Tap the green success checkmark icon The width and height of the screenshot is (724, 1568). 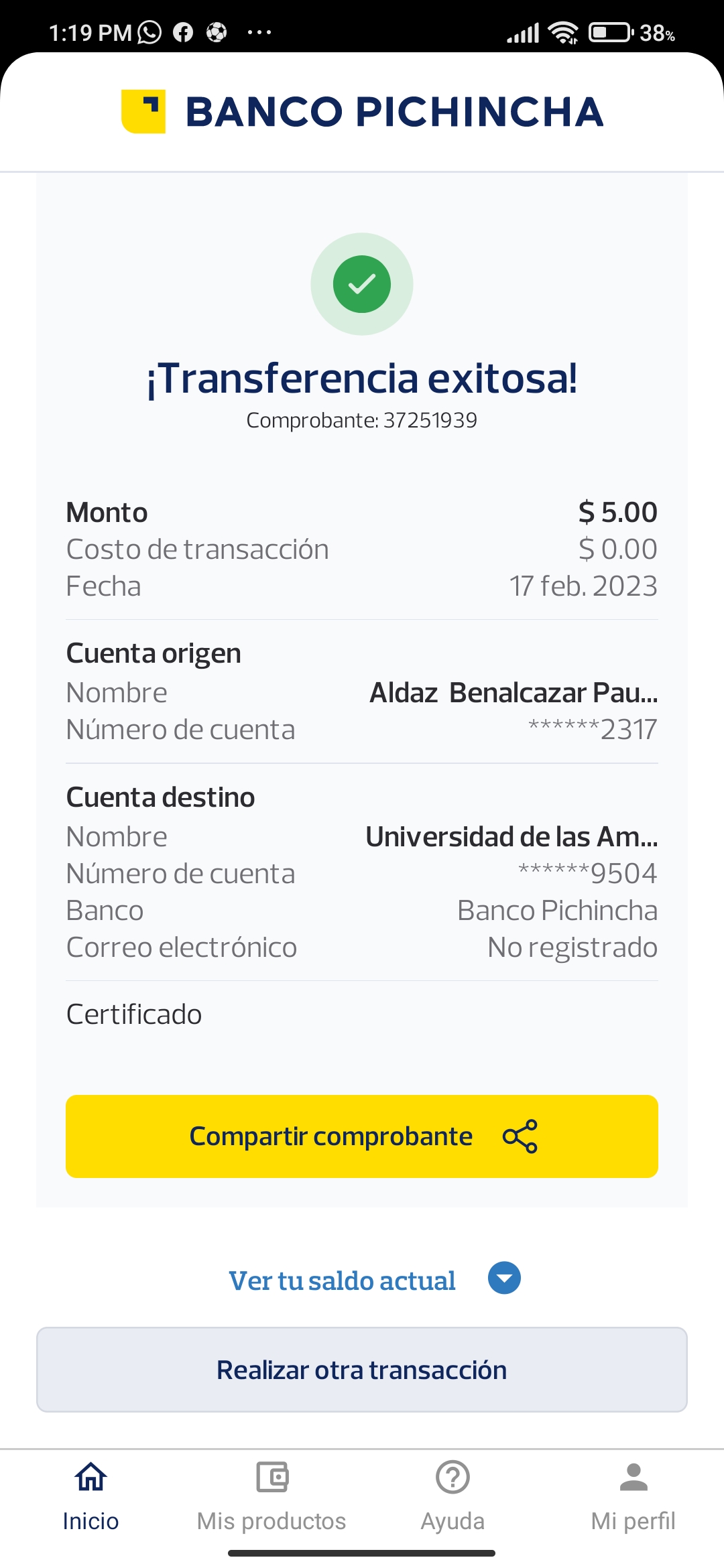(x=362, y=284)
